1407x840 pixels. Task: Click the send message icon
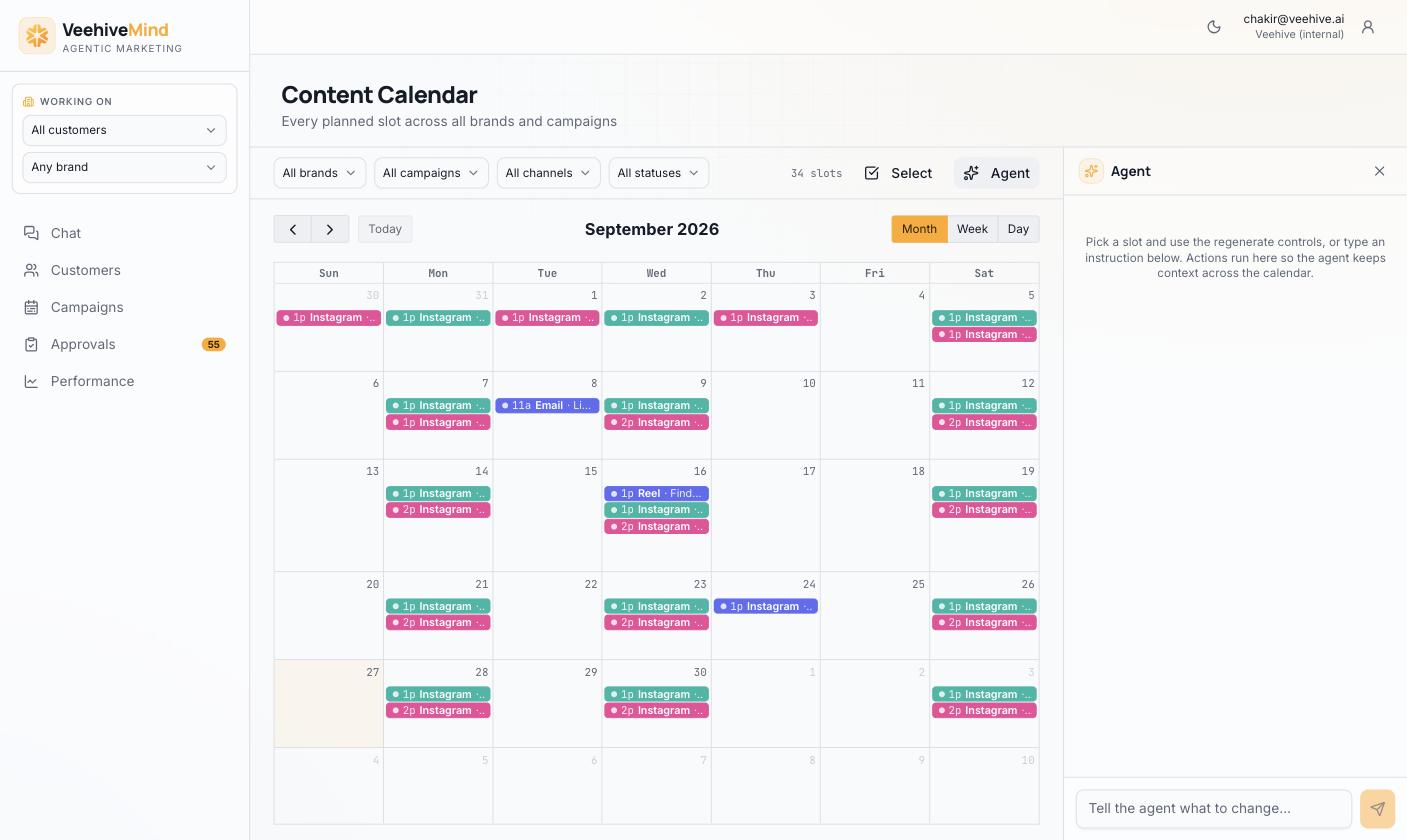coord(1377,808)
